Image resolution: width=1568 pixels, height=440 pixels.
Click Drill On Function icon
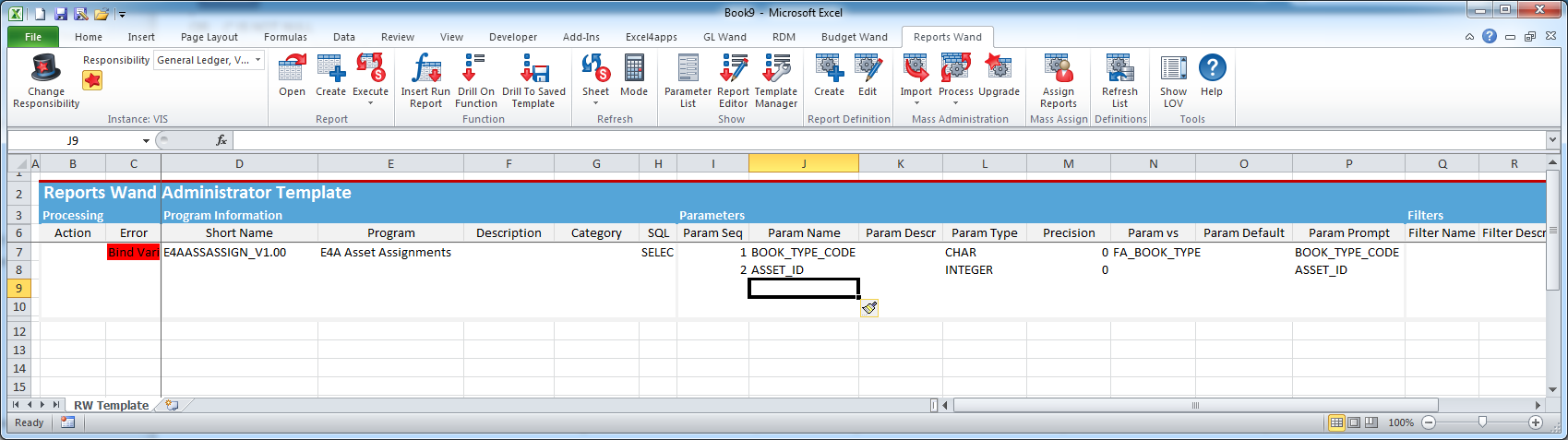pyautogui.click(x=475, y=68)
